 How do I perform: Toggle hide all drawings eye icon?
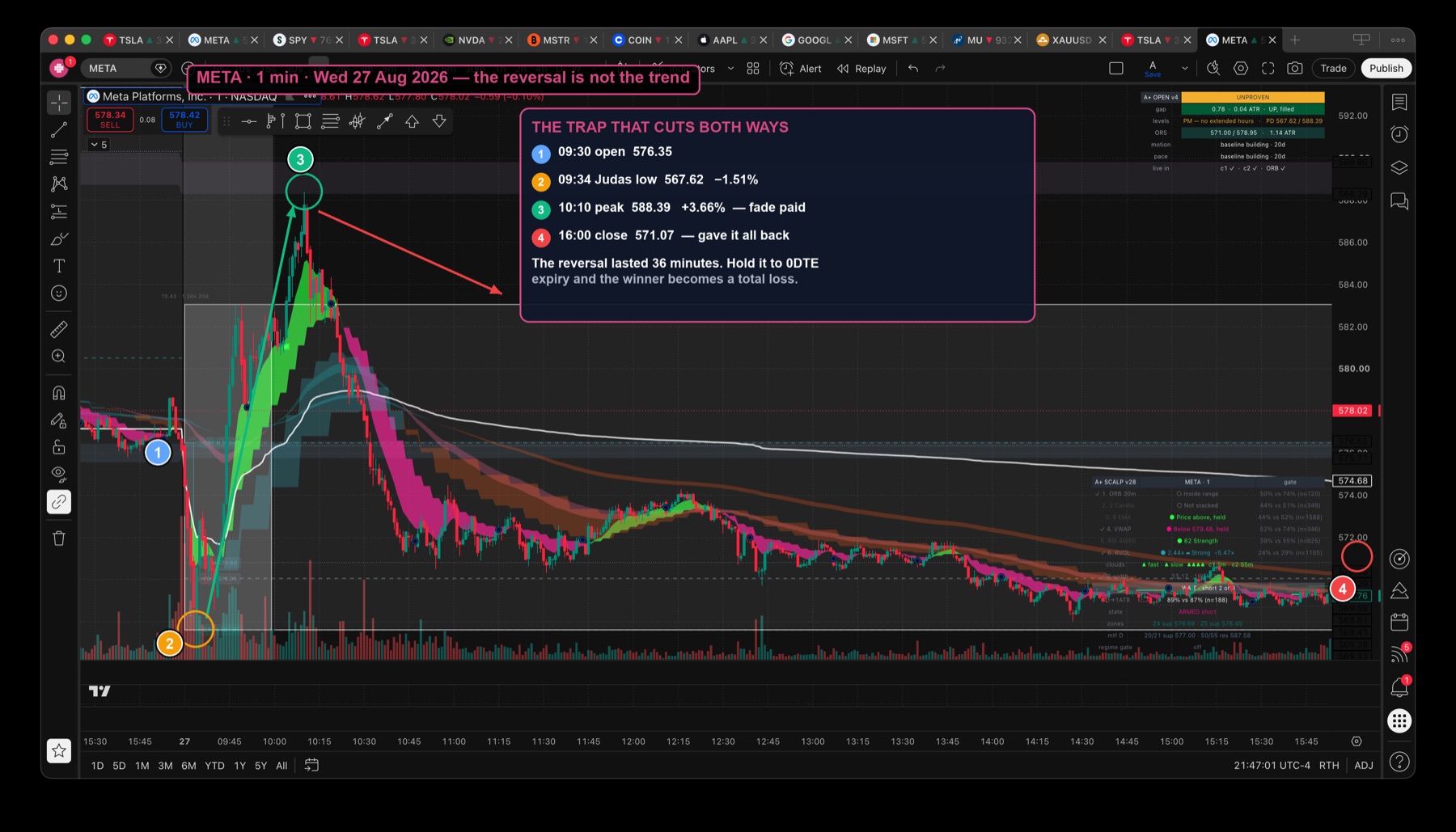(59, 474)
